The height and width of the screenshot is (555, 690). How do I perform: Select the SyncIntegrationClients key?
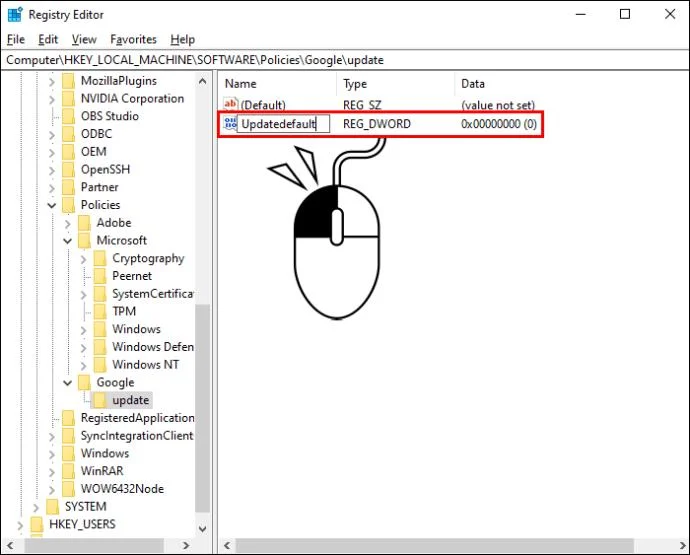[x=137, y=436]
